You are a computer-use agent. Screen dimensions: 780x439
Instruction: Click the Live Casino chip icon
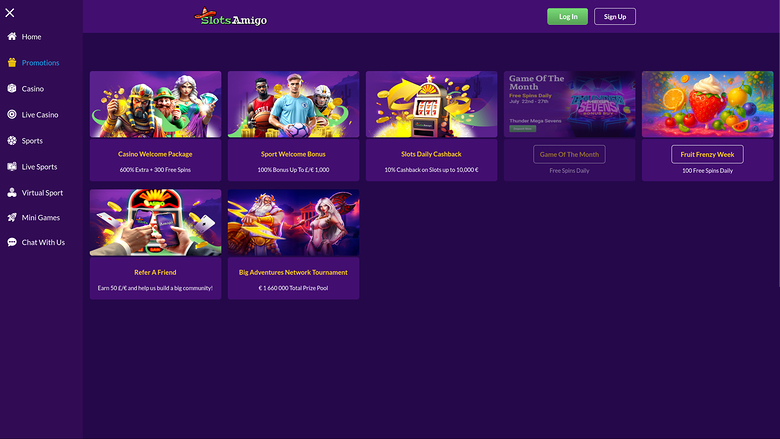tap(12, 114)
